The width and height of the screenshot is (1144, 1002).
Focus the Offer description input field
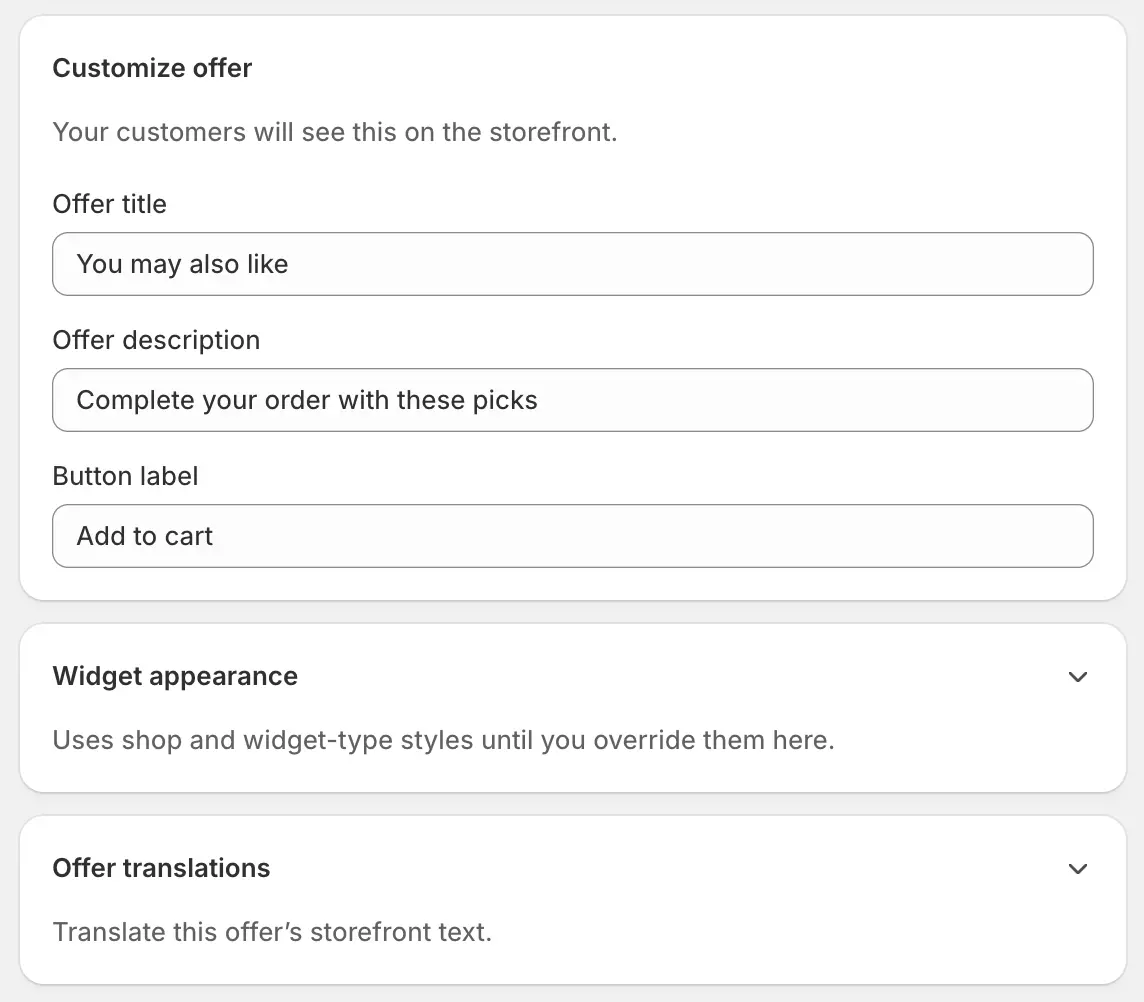pos(573,400)
